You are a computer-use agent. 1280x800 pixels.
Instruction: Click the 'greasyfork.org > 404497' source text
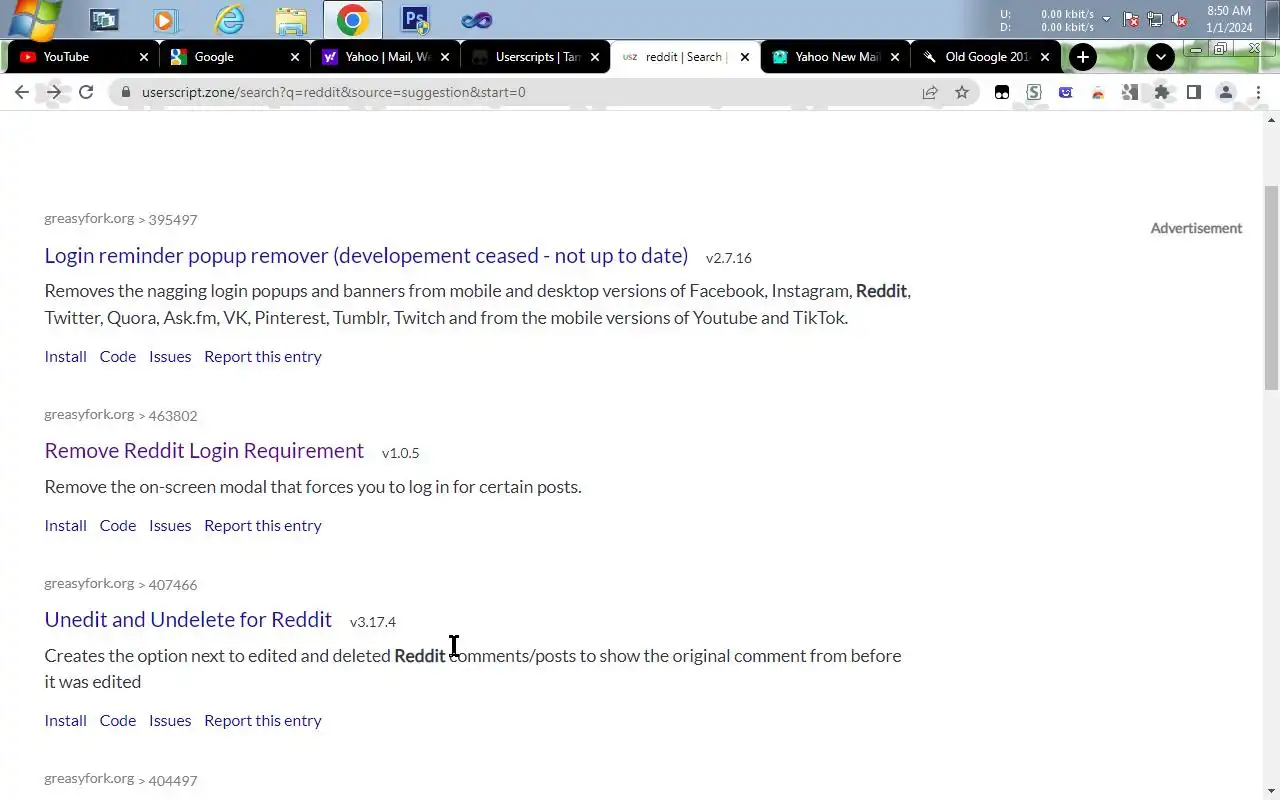point(120,779)
